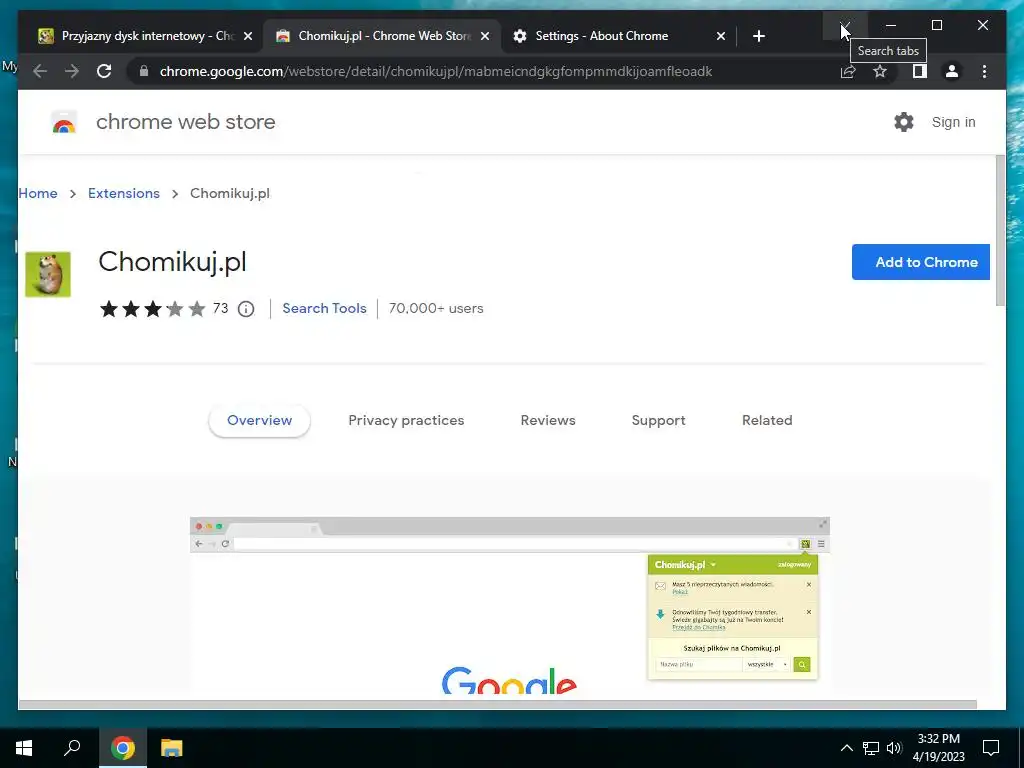This screenshot has height=768, width=1024.
Task: Click the address bar URL
Action: coord(436,71)
